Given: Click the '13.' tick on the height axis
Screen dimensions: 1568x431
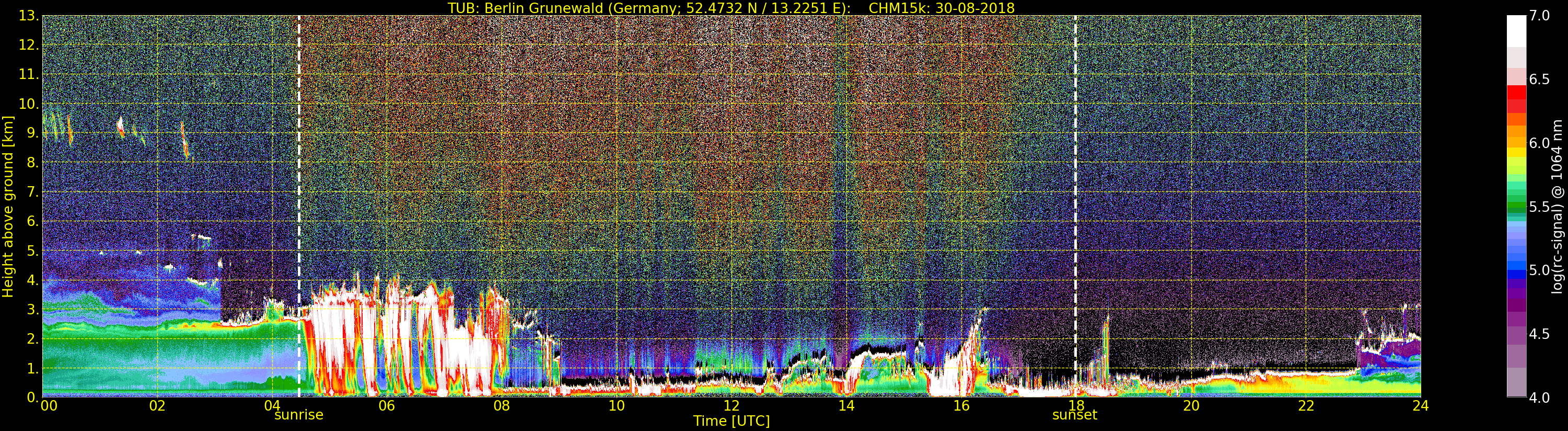Looking at the screenshot, I should click(29, 16).
